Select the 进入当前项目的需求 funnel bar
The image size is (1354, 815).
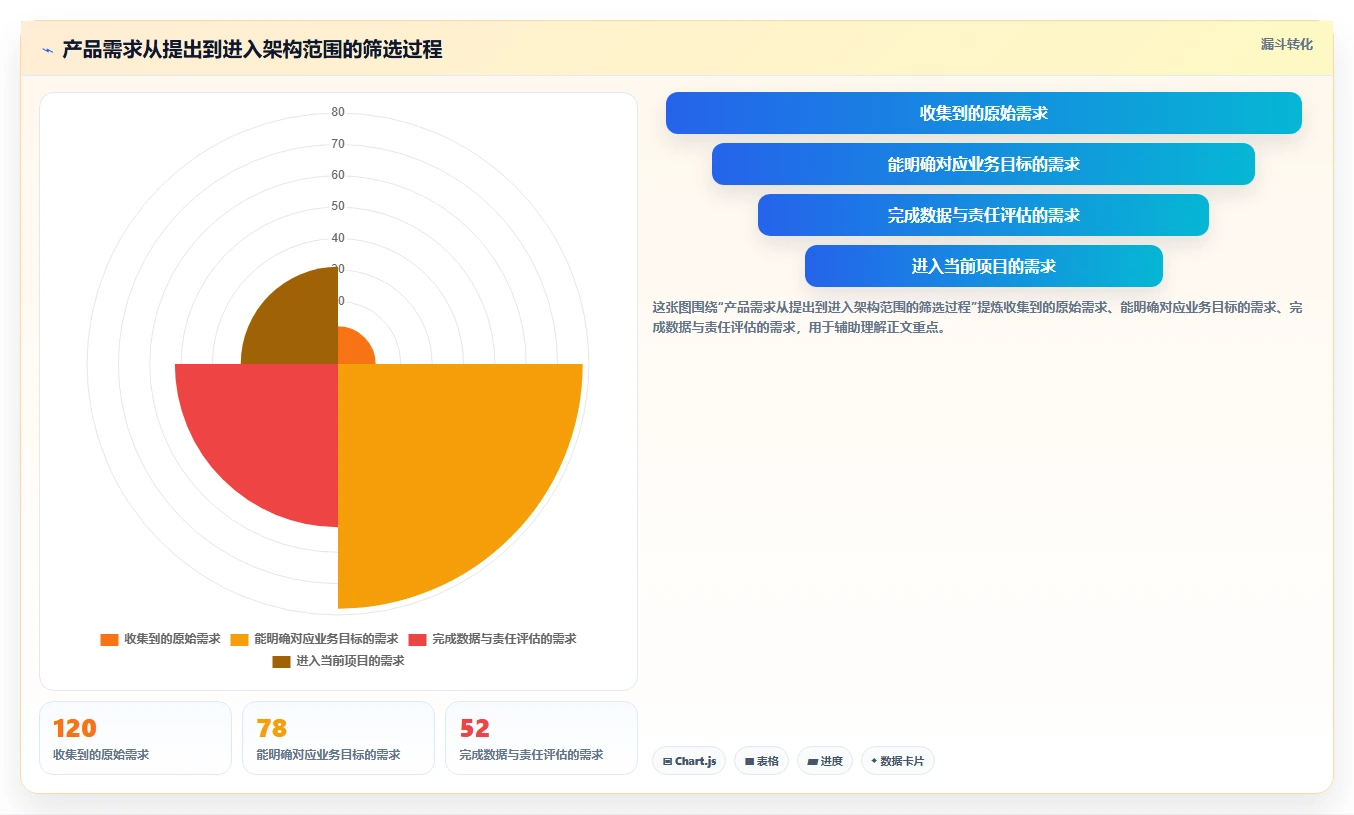pos(984,266)
